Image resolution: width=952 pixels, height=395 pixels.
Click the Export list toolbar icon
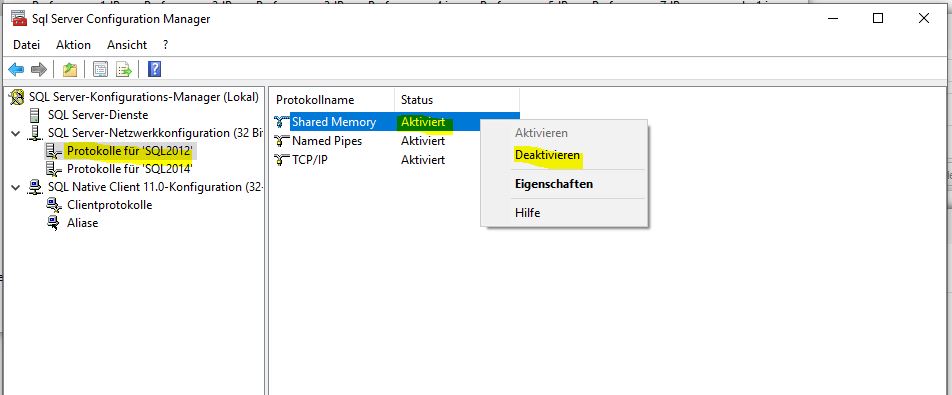[124, 69]
